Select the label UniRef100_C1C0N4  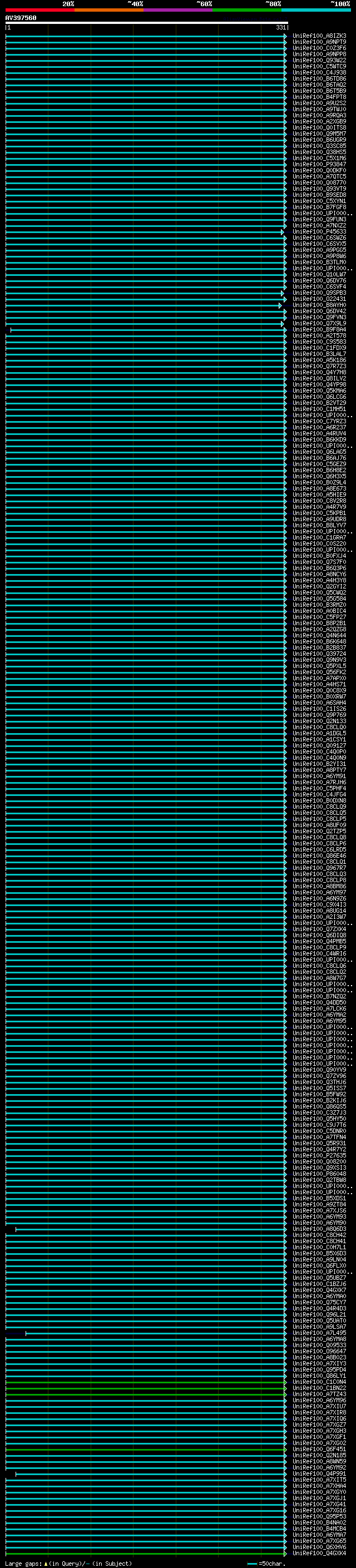[x=319, y=1382]
